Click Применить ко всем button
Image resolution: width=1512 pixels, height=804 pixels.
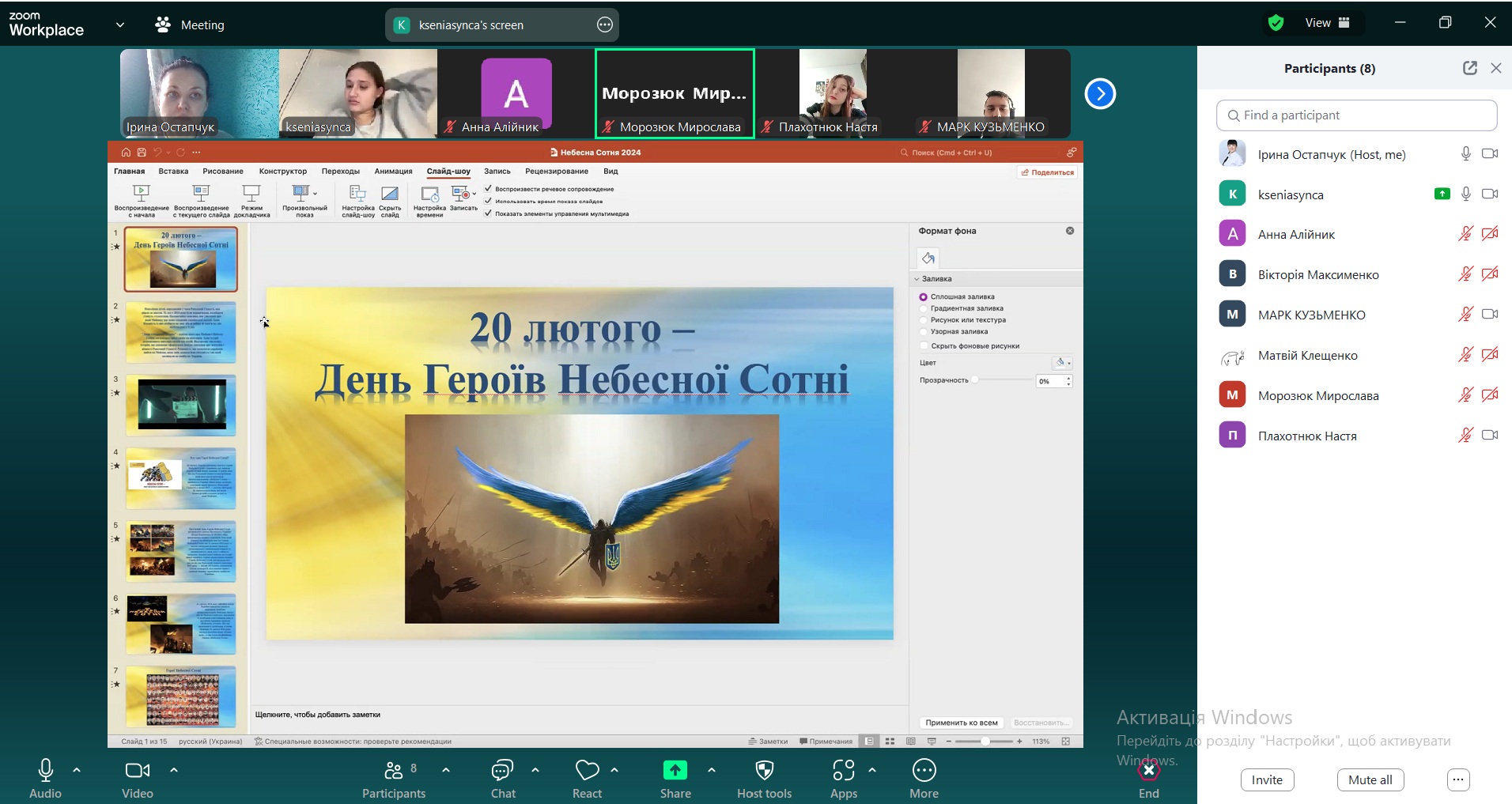click(x=962, y=723)
